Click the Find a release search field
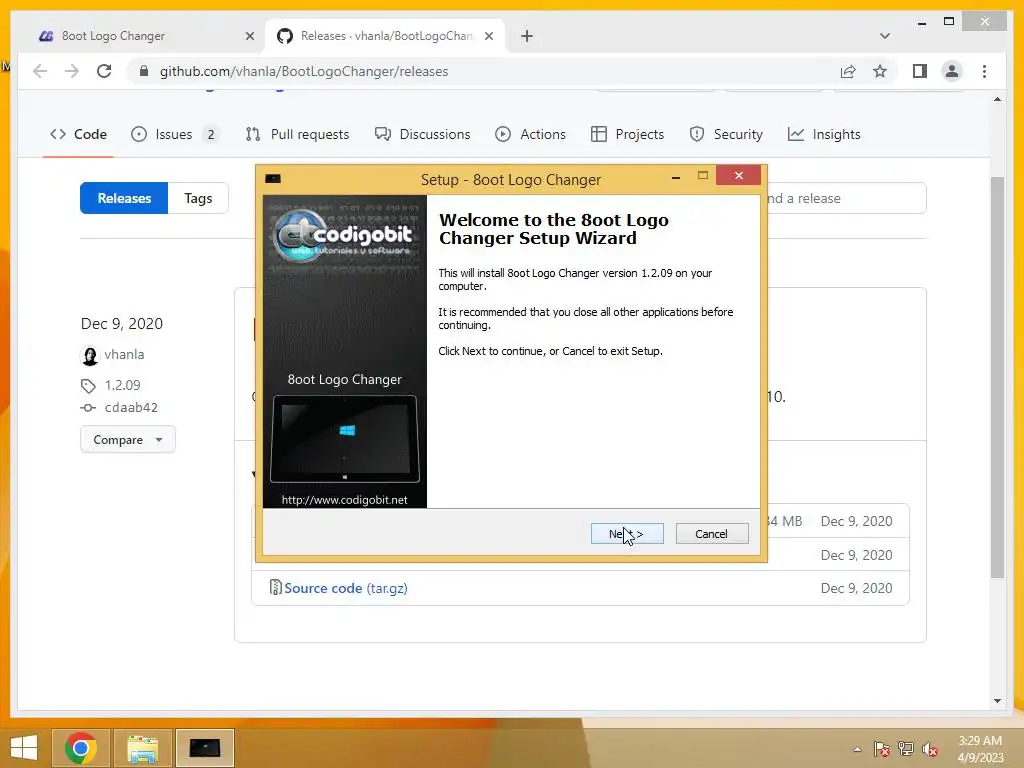1024x768 pixels. coord(846,198)
